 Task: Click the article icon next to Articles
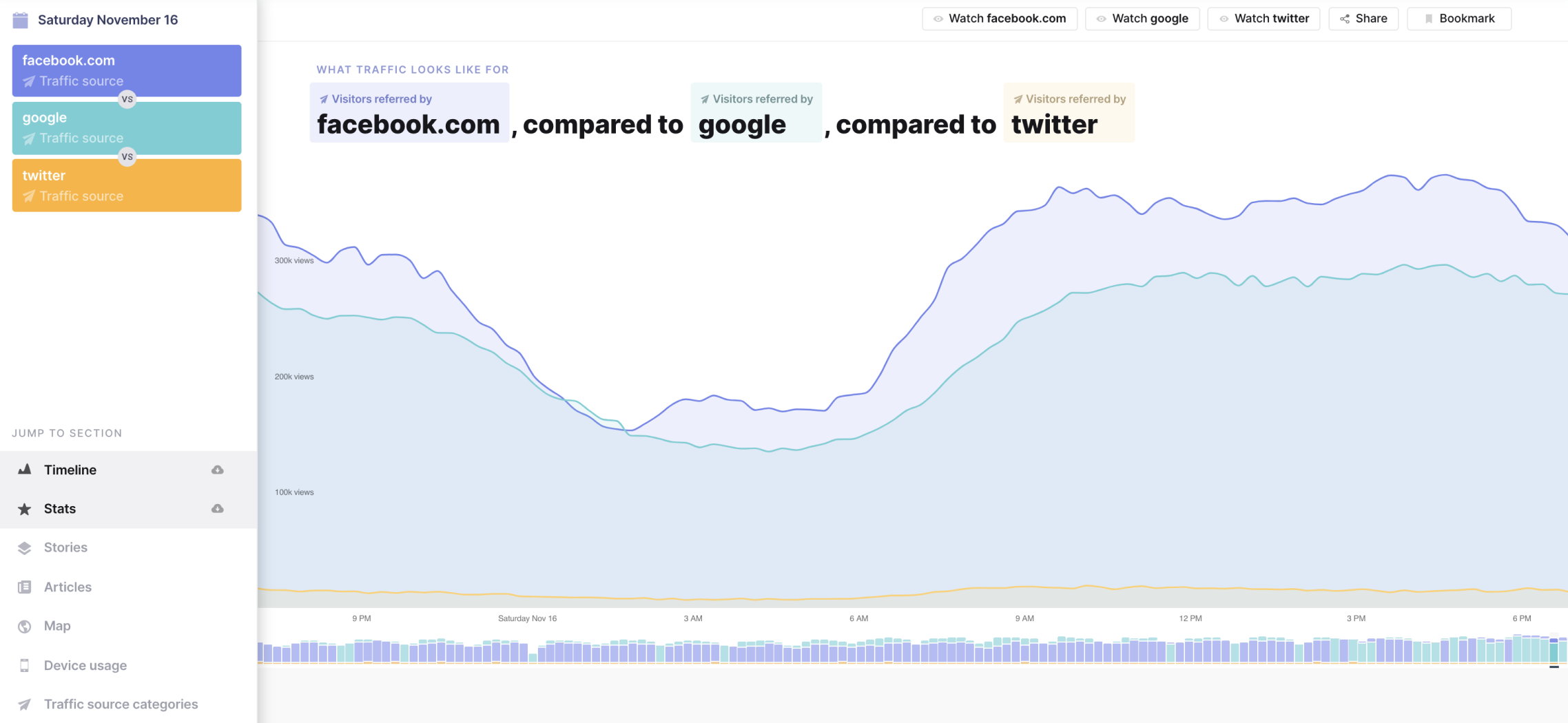25,586
